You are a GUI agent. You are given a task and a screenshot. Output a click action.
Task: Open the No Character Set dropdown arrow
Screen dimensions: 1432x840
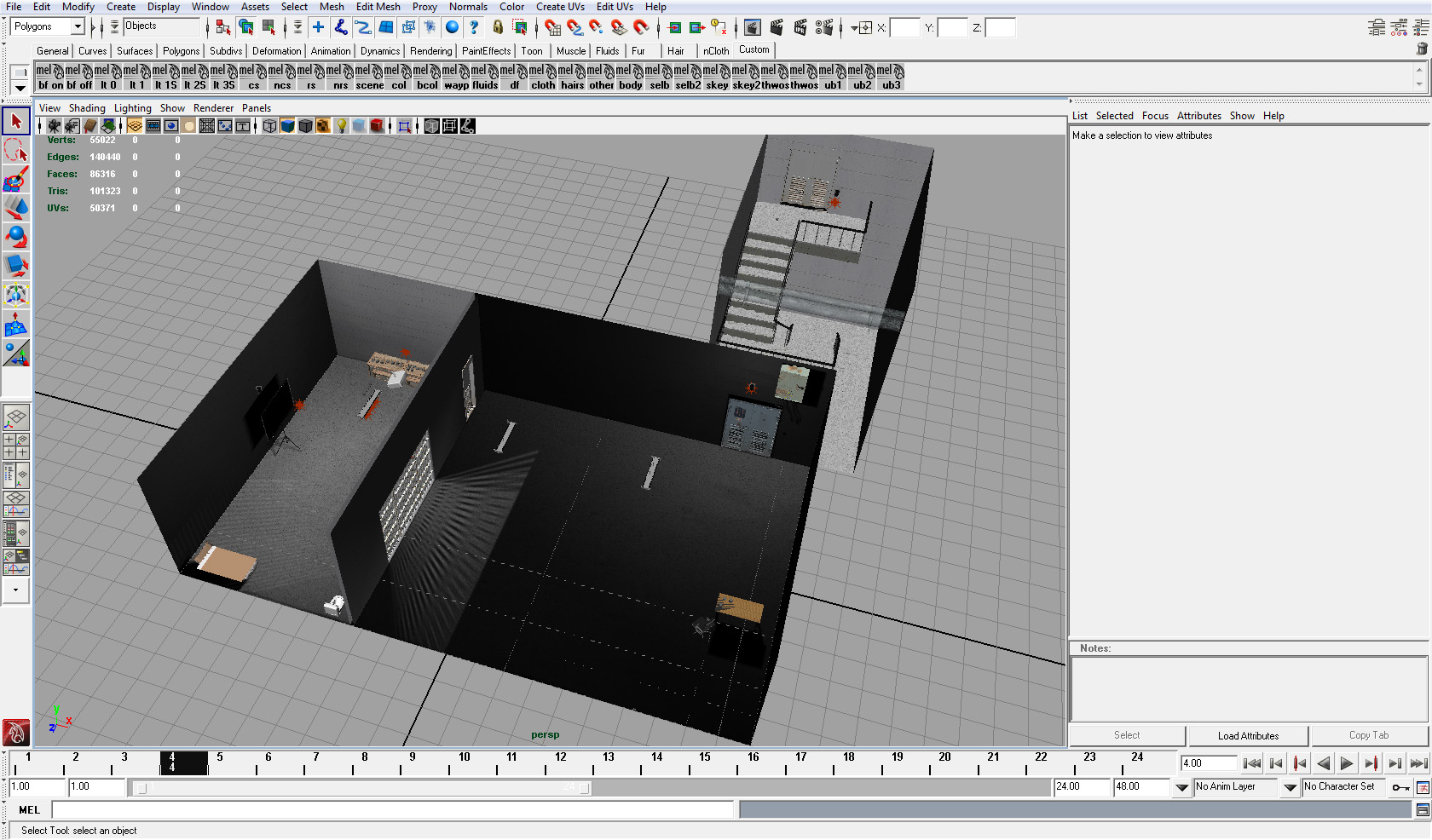click(1290, 787)
